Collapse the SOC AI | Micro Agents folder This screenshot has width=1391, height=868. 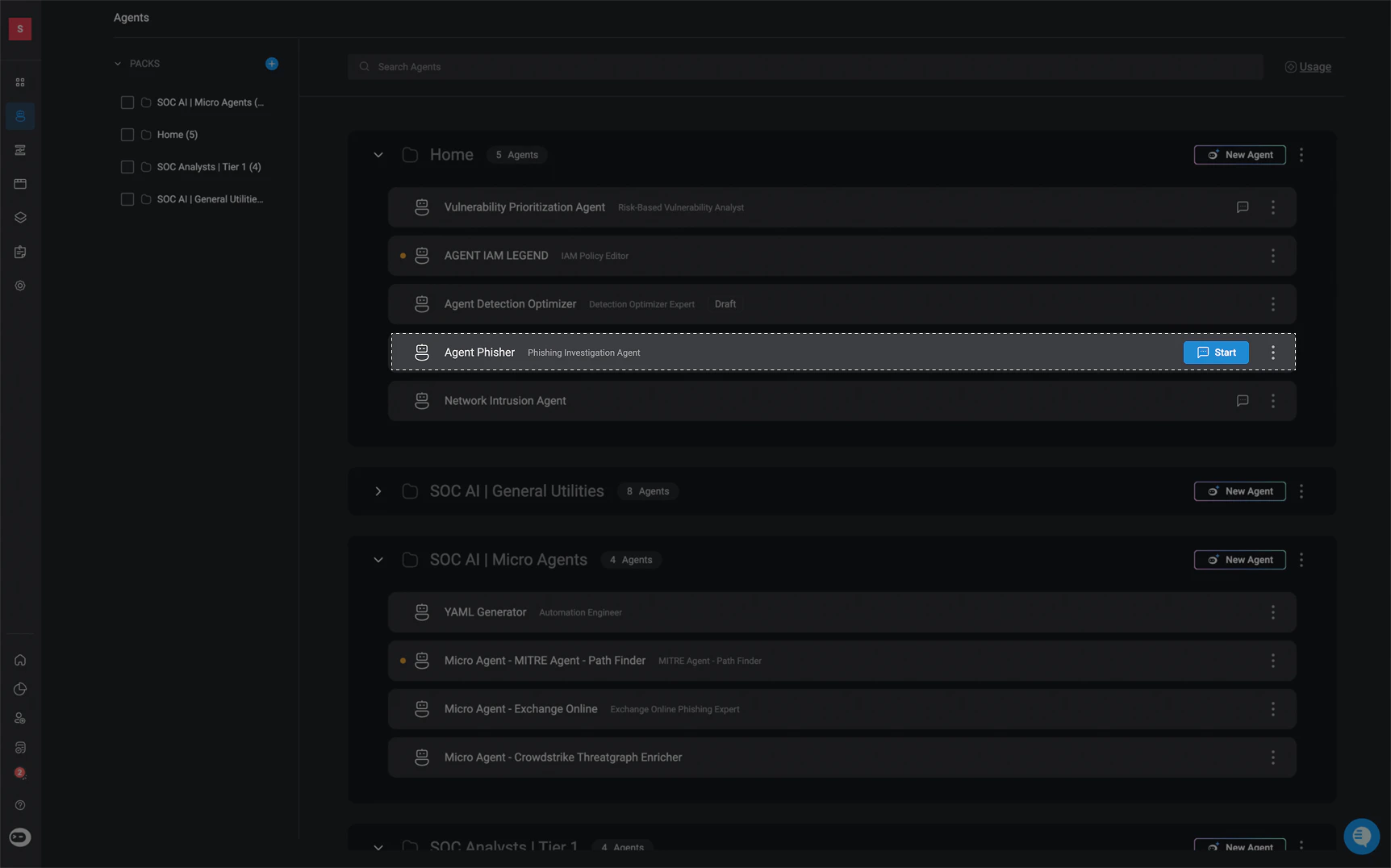[378, 560]
